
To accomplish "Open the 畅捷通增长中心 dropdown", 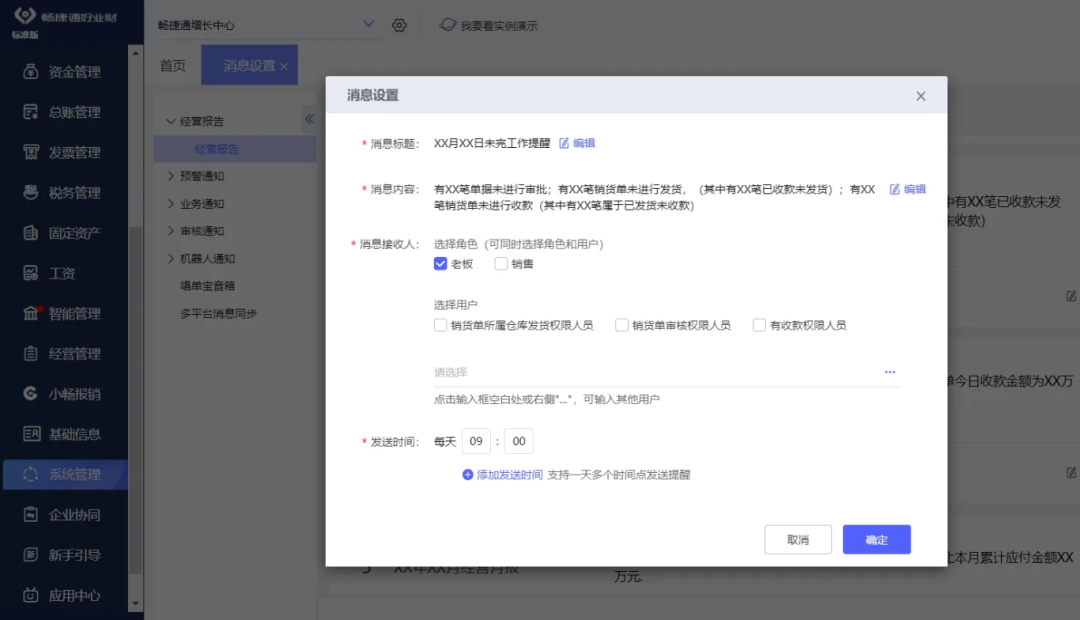I will 368,24.
